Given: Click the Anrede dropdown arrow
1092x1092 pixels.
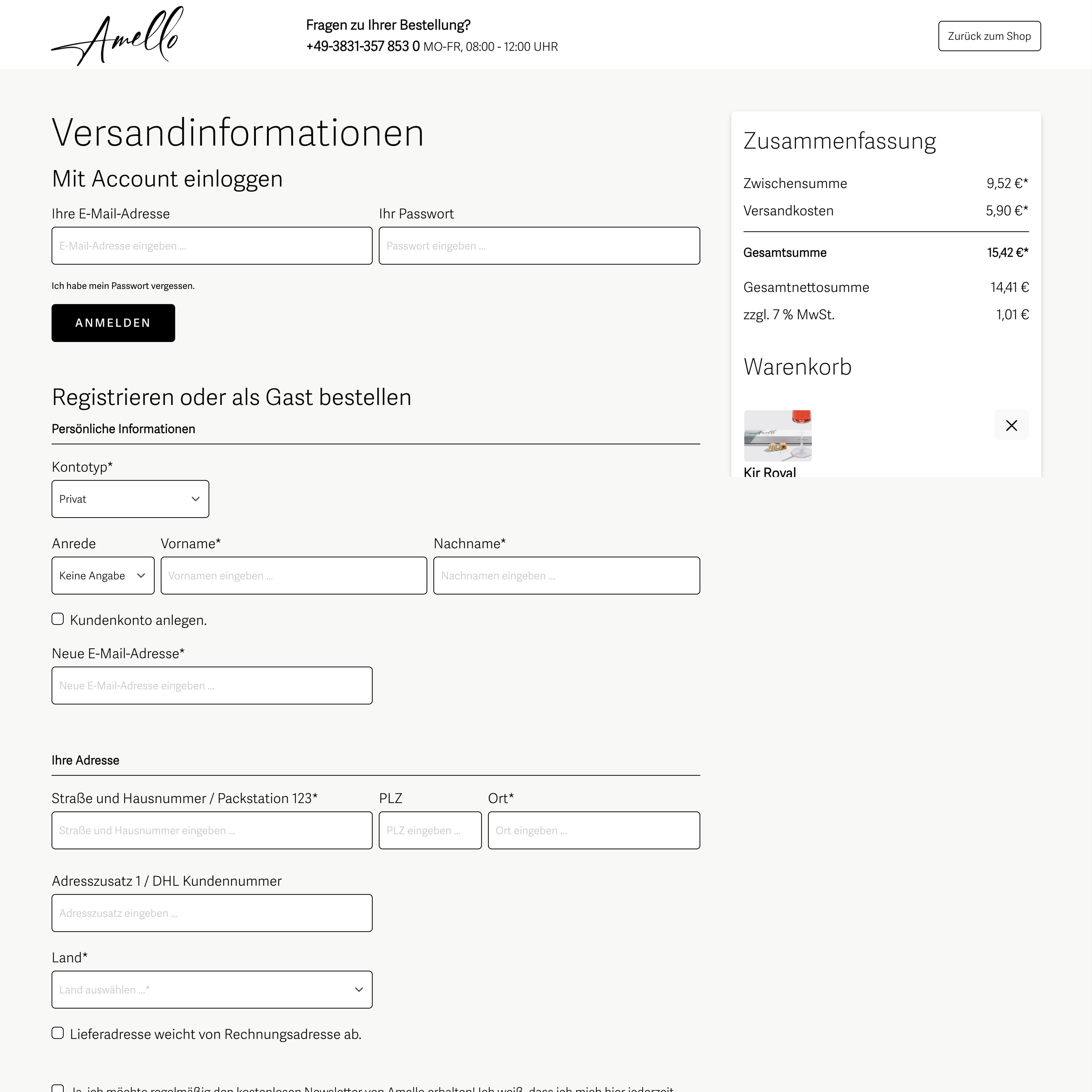Looking at the screenshot, I should [x=140, y=576].
